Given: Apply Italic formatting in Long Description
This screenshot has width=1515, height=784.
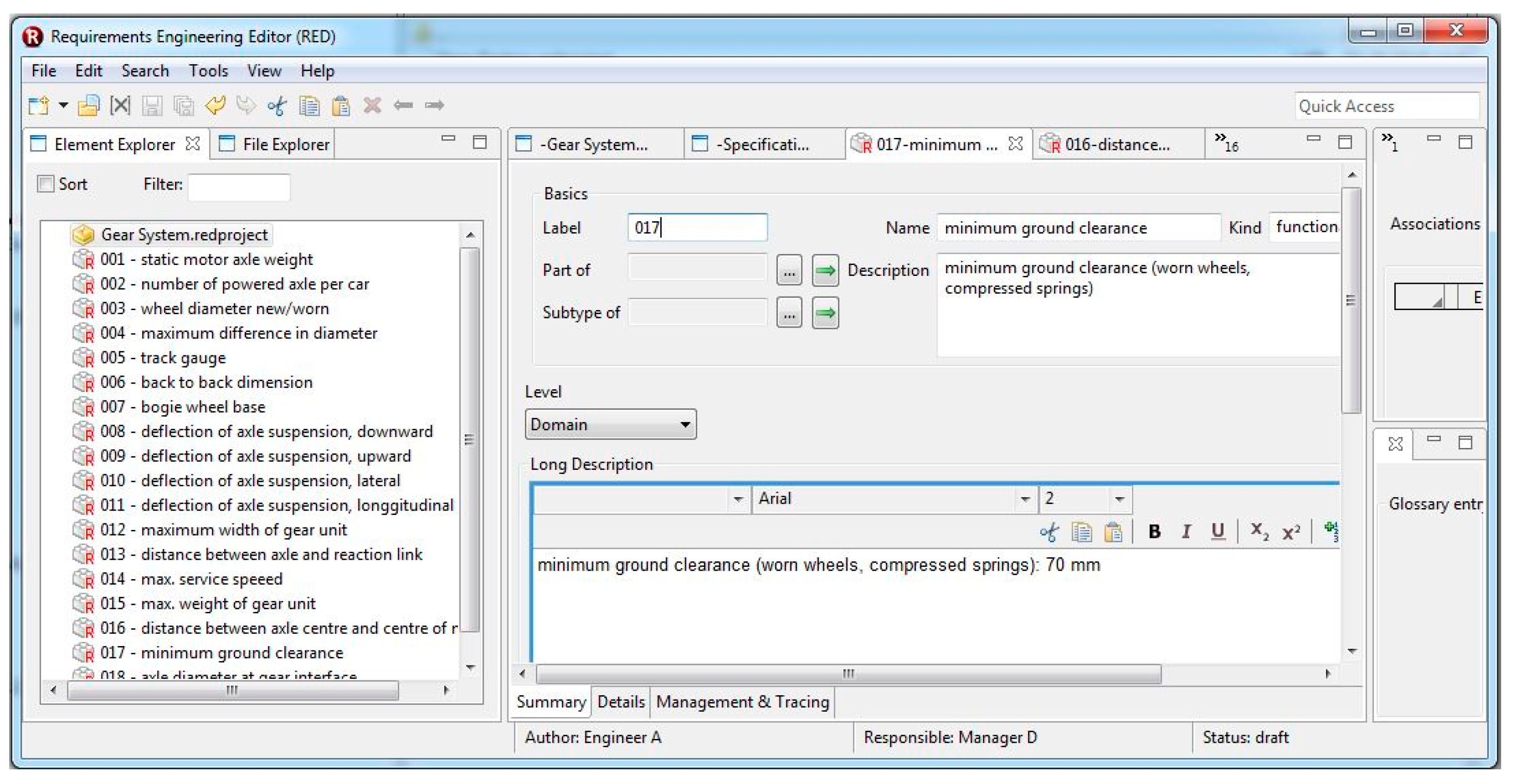Looking at the screenshot, I should (x=1186, y=532).
